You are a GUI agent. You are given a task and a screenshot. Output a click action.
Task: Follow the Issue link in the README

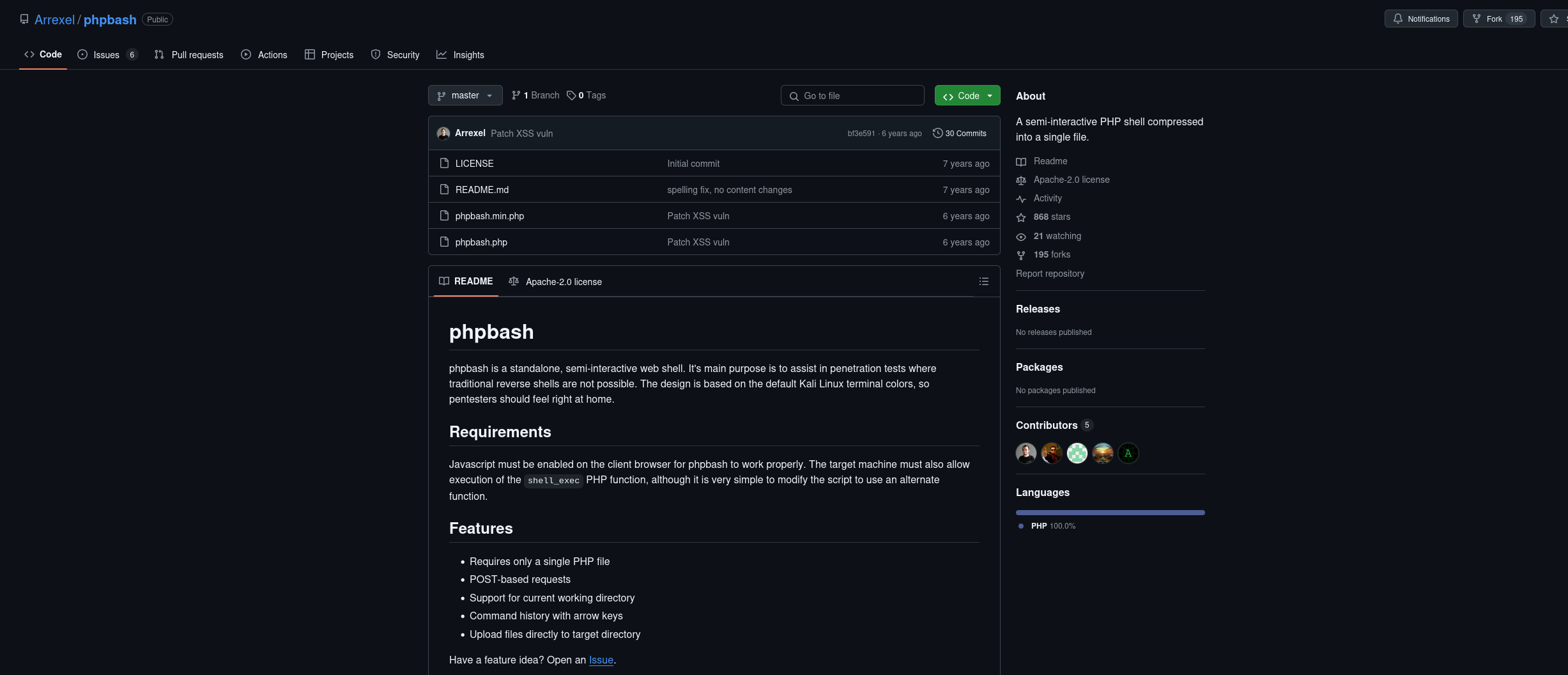click(x=601, y=660)
